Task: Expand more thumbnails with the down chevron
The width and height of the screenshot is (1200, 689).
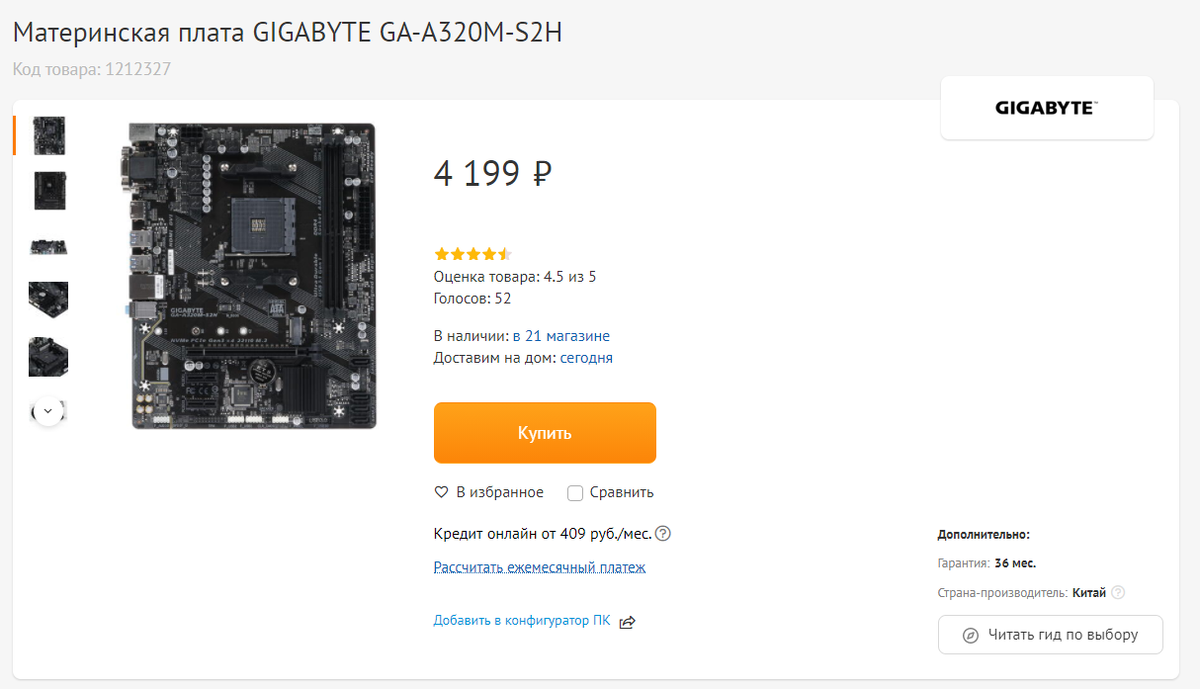Action: point(48,411)
